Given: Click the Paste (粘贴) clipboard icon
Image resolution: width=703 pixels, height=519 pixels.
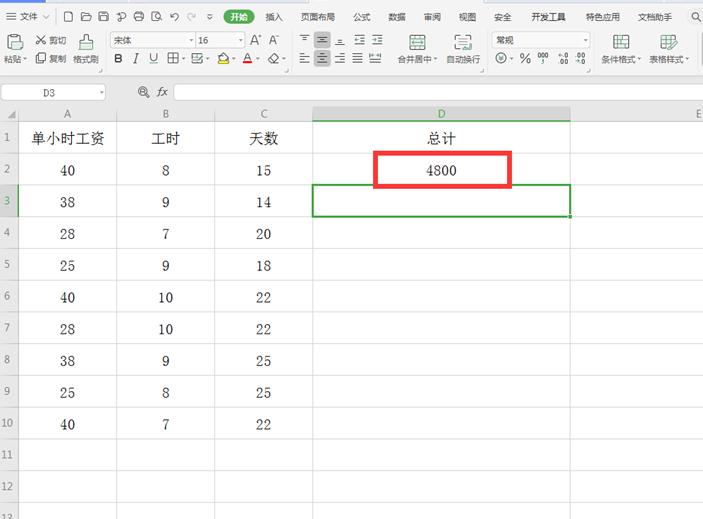Looking at the screenshot, I should pyautogui.click(x=15, y=42).
